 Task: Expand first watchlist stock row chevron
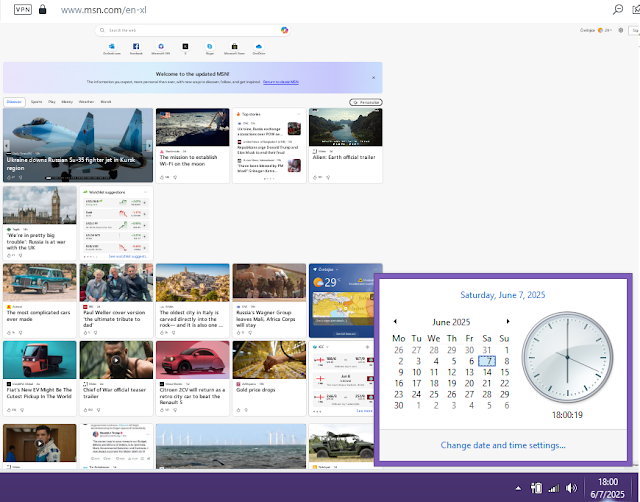(145, 202)
